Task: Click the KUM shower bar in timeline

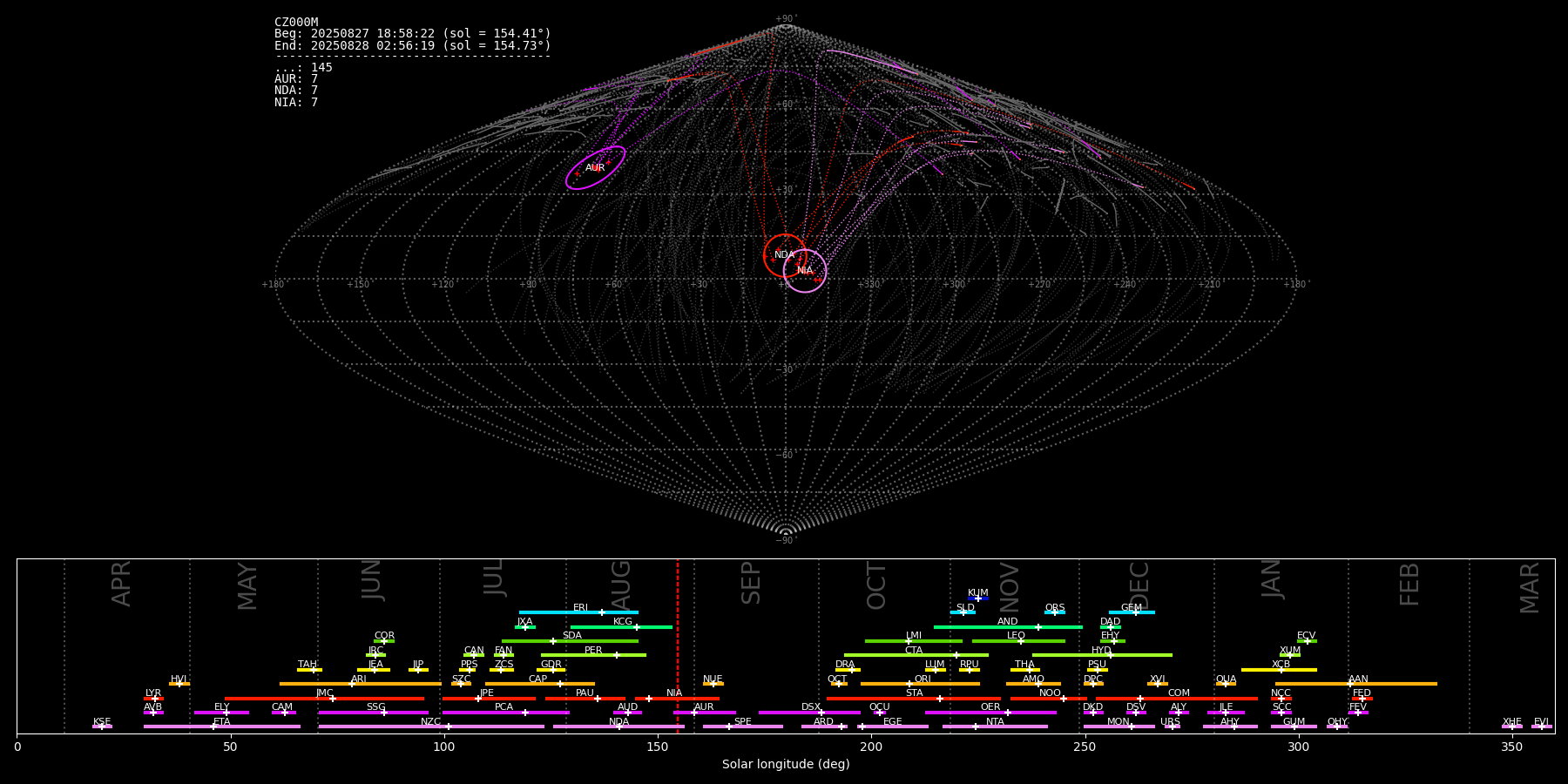Action: 978,598
